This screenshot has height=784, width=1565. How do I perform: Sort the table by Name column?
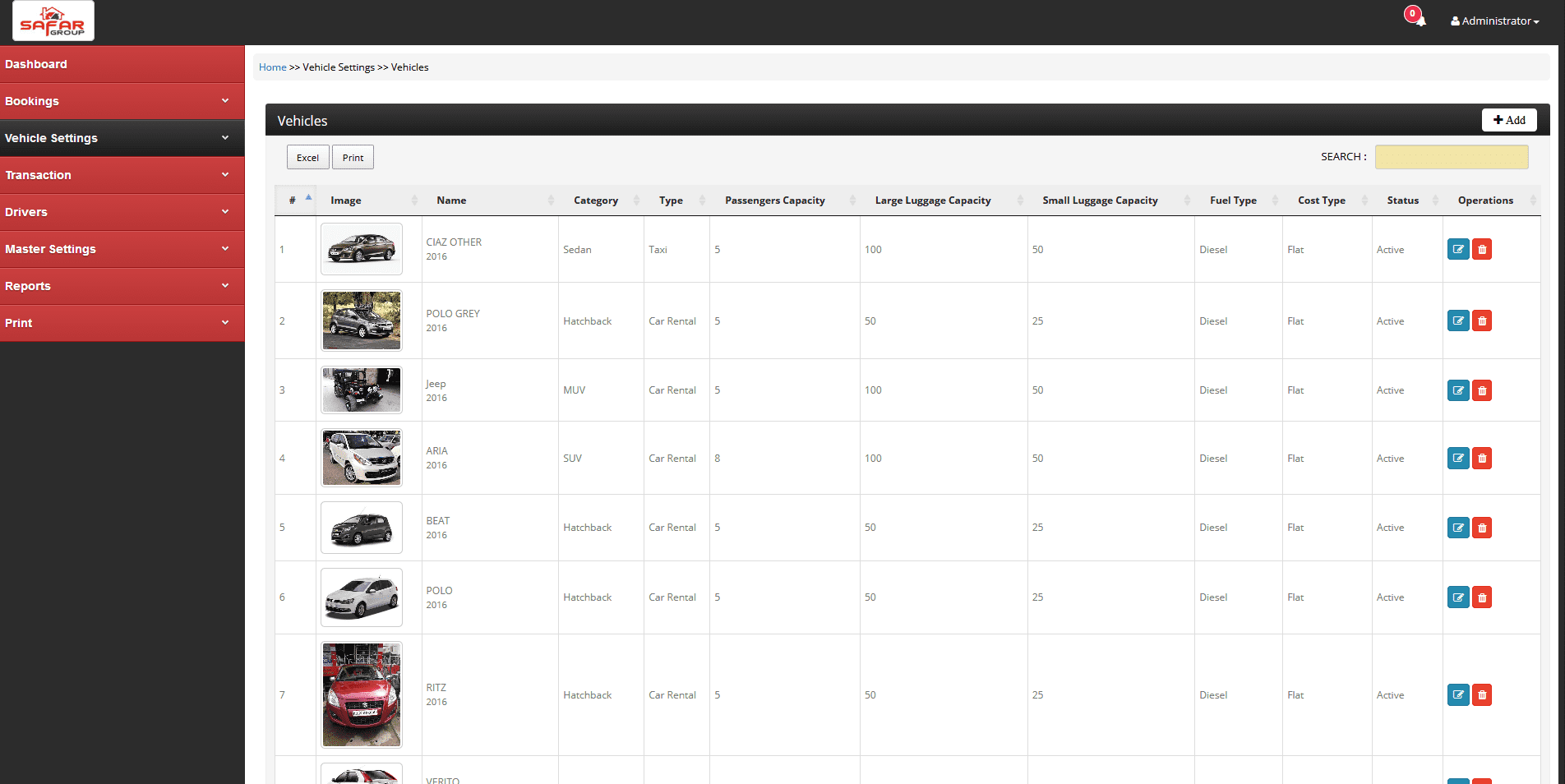(451, 201)
